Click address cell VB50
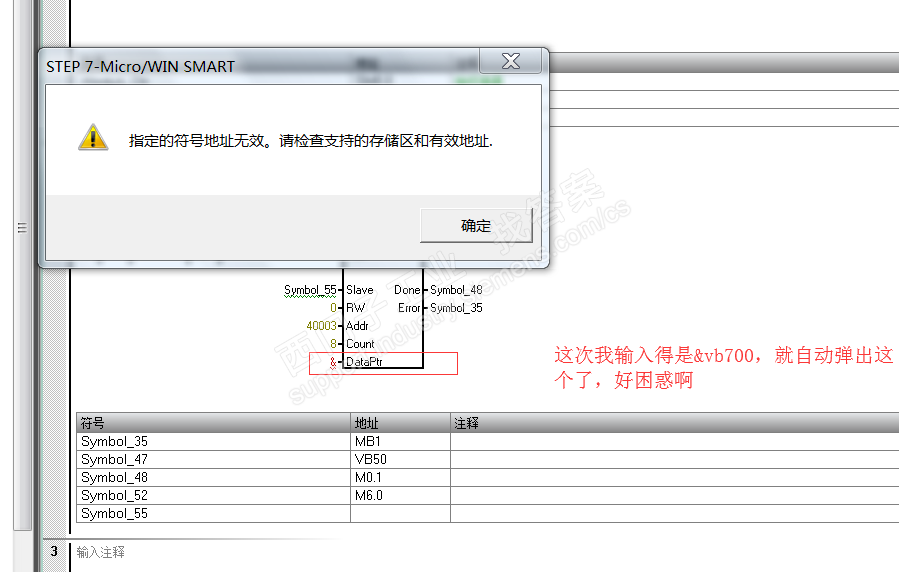Image resolution: width=899 pixels, height=572 pixels. tap(400, 459)
